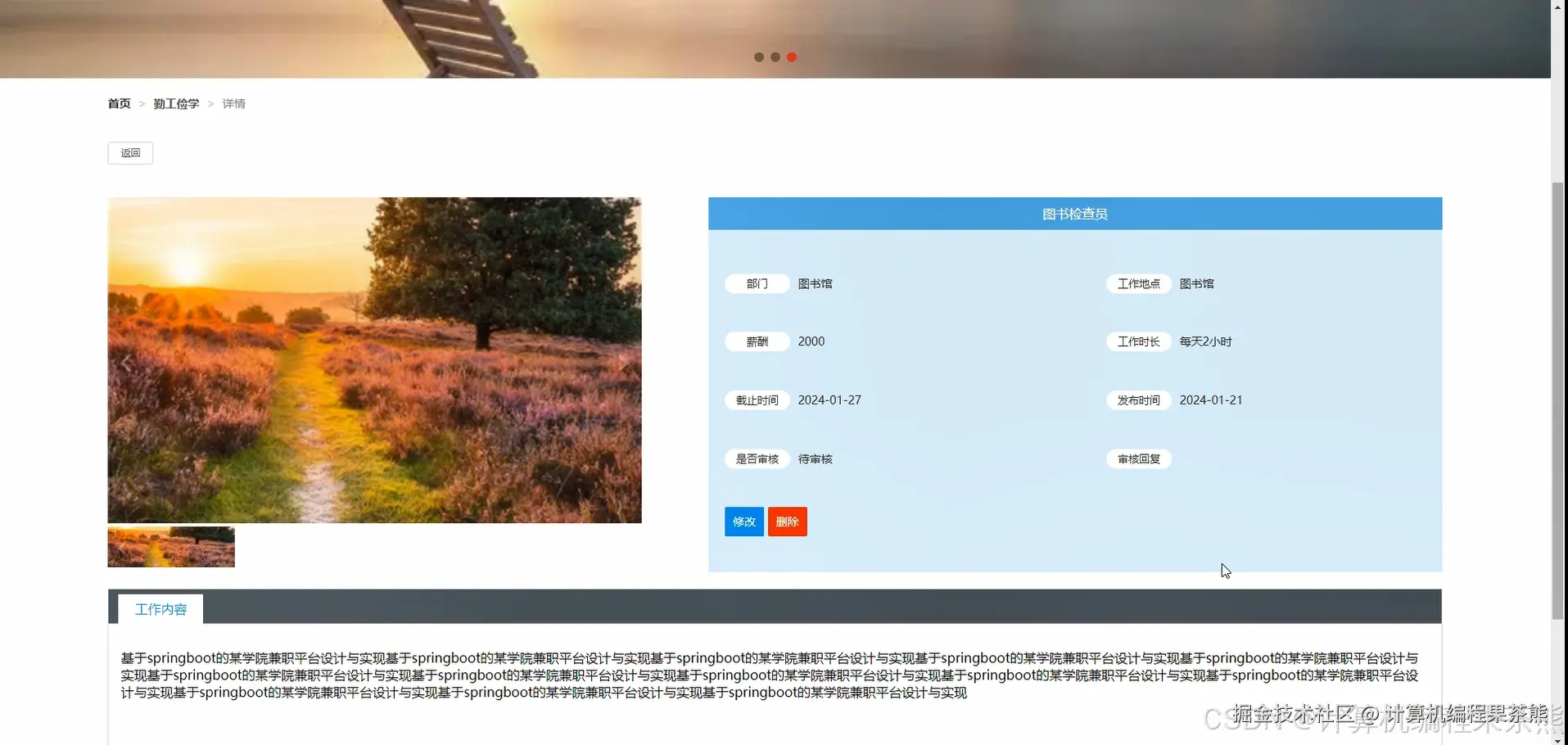
Task: Click the large sunset heather photo
Action: [375, 360]
